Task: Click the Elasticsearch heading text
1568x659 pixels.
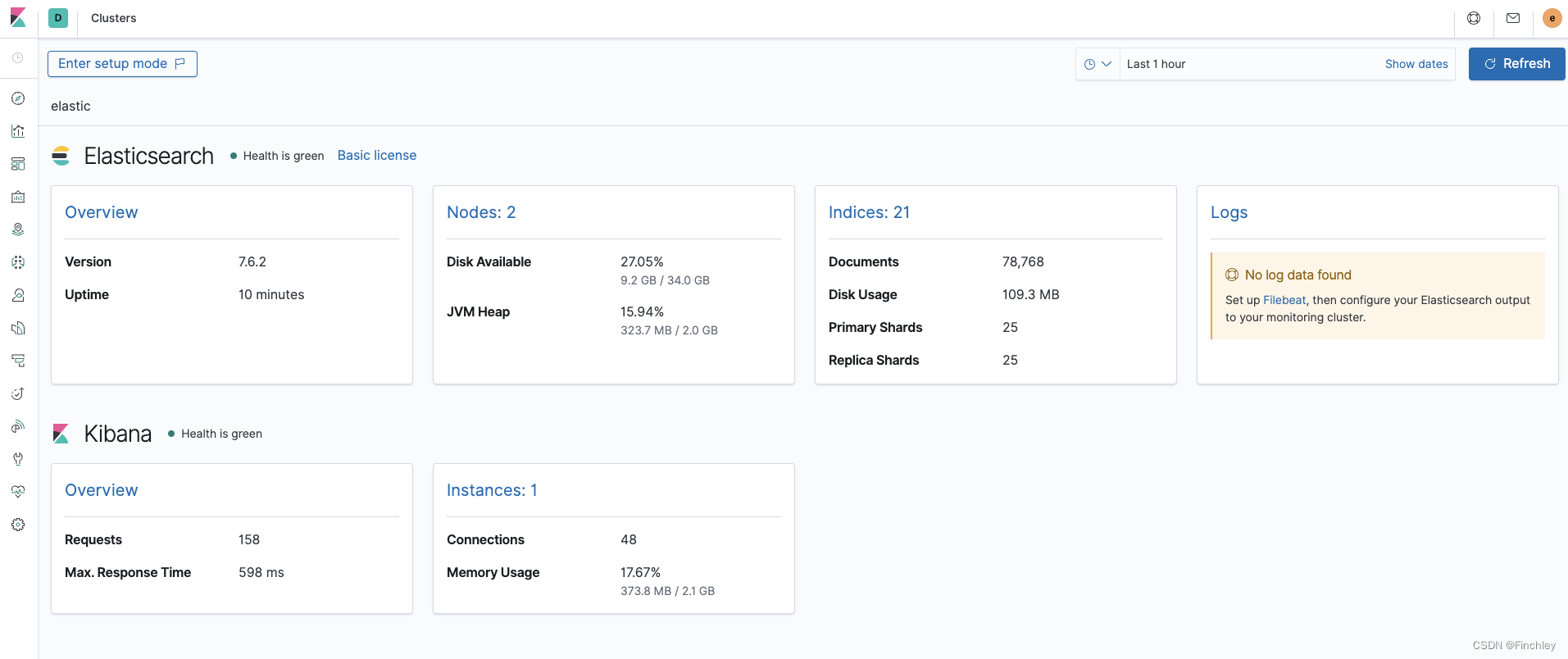Action: tap(149, 156)
